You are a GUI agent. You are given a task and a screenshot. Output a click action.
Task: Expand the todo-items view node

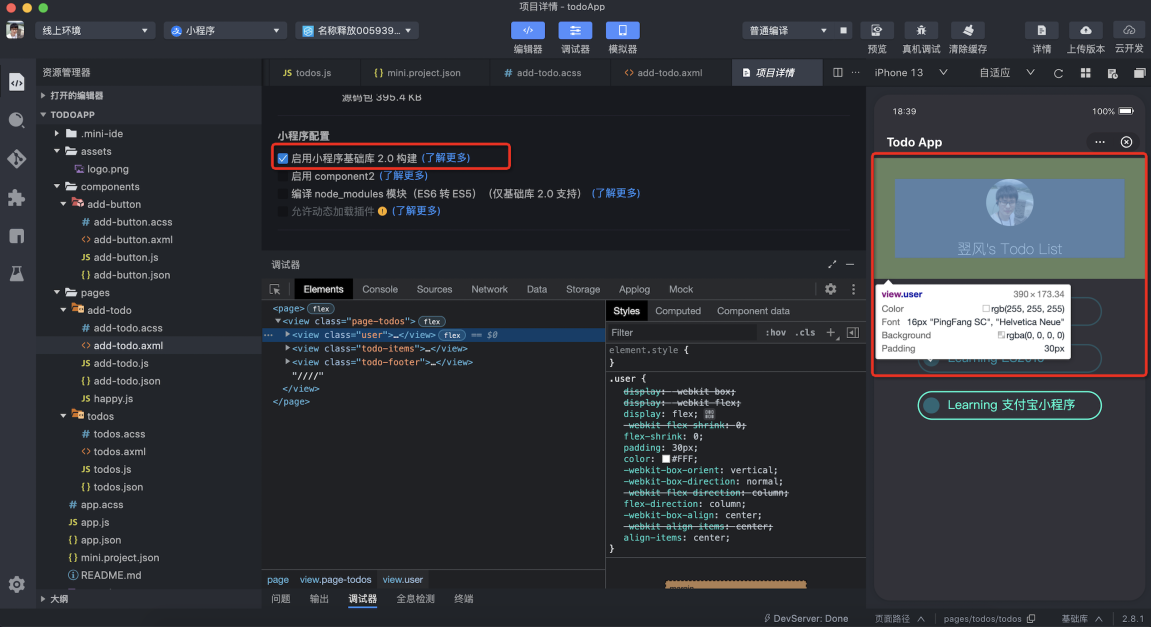(x=287, y=349)
